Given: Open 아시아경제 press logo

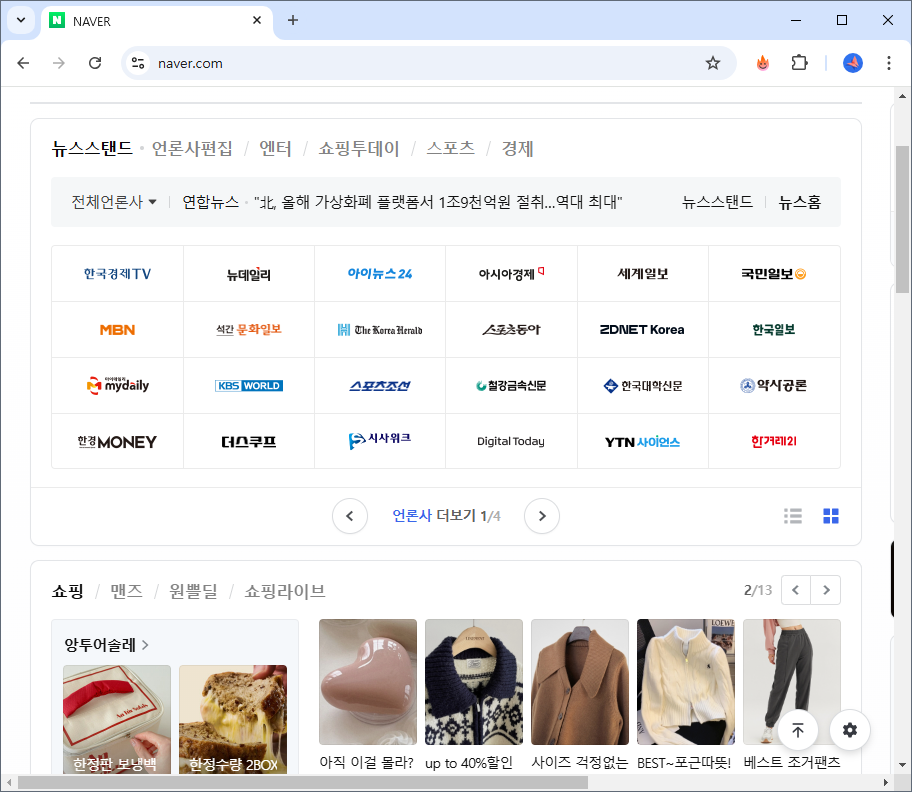Looking at the screenshot, I should tap(511, 274).
